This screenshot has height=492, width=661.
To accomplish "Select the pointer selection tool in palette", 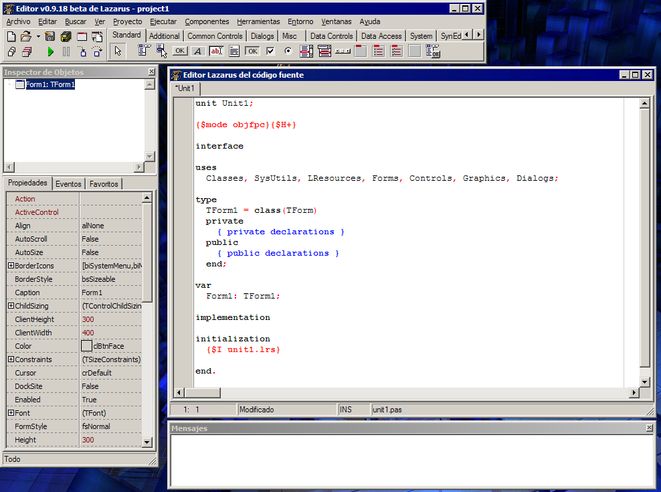I will tap(118, 51).
